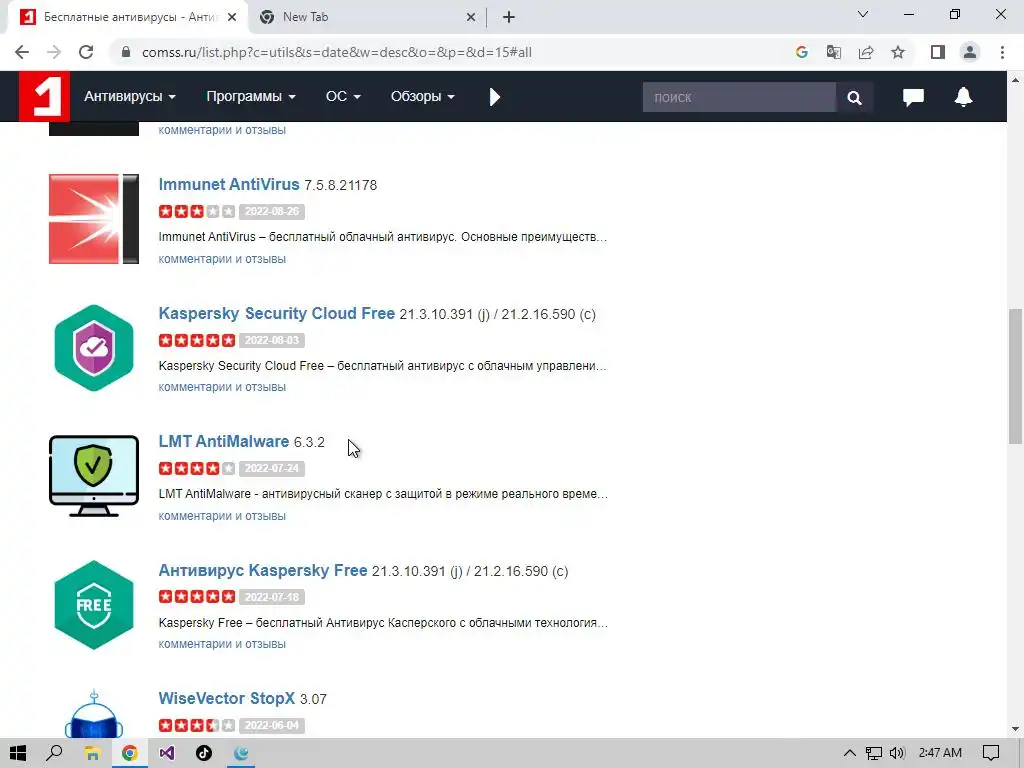Screen dimensions: 1024x768
Task: Click date badge 2022-08-03
Action: point(272,340)
